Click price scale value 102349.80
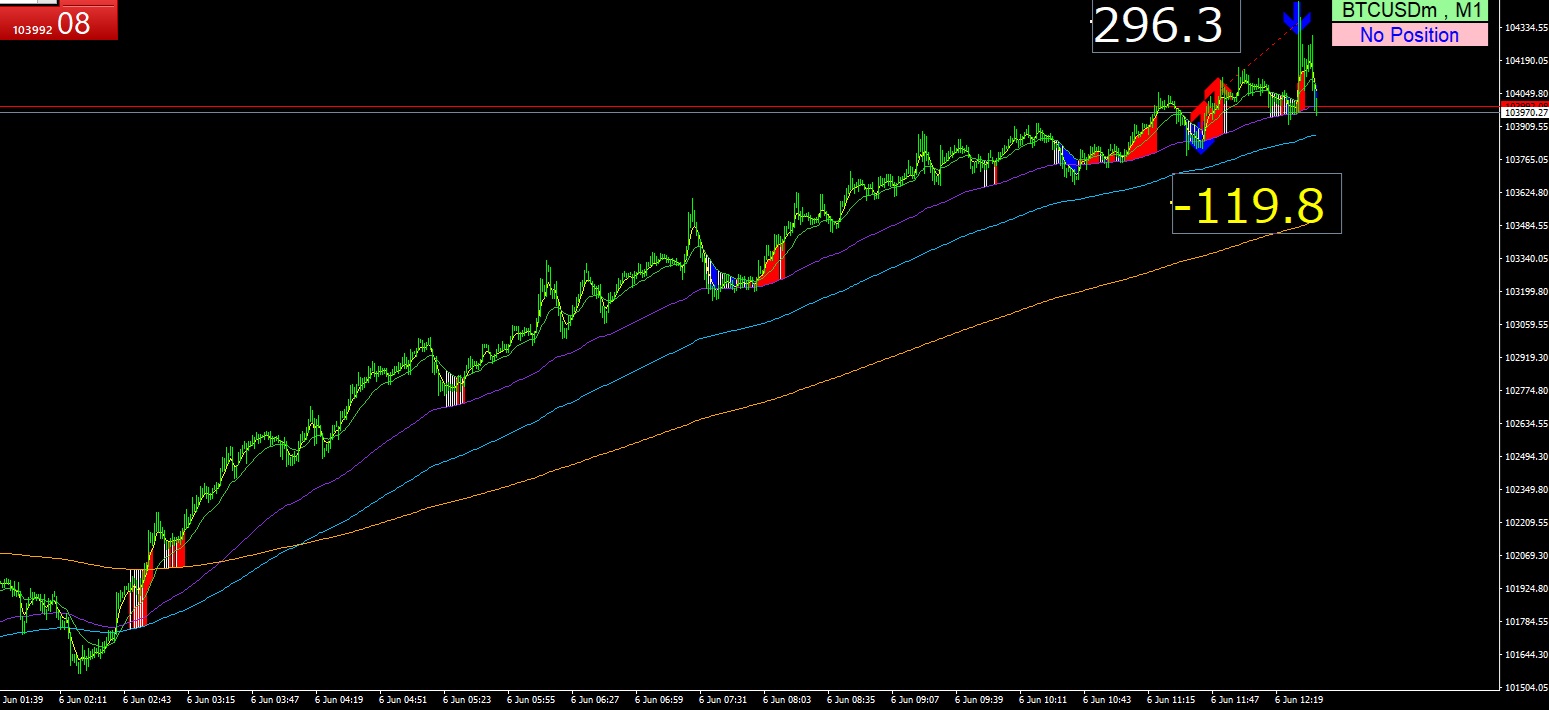This screenshot has height=710, width=1549. pos(1526,489)
